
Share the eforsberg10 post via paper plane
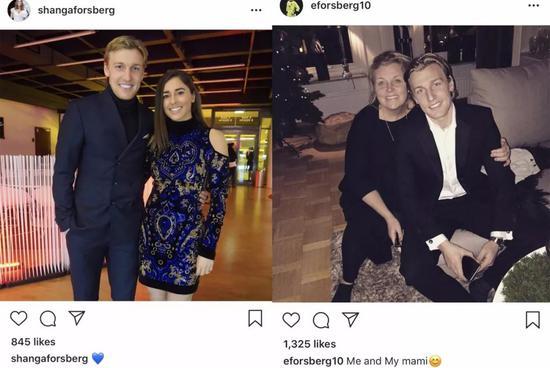click(350, 319)
